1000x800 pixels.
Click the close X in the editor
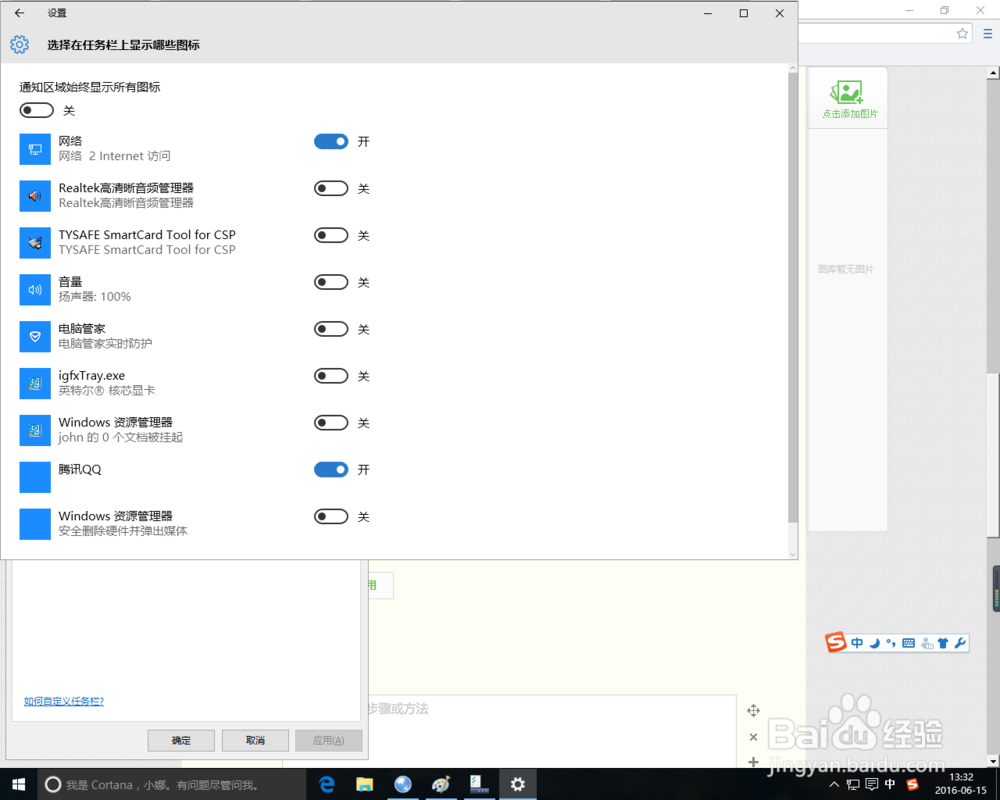[753, 737]
